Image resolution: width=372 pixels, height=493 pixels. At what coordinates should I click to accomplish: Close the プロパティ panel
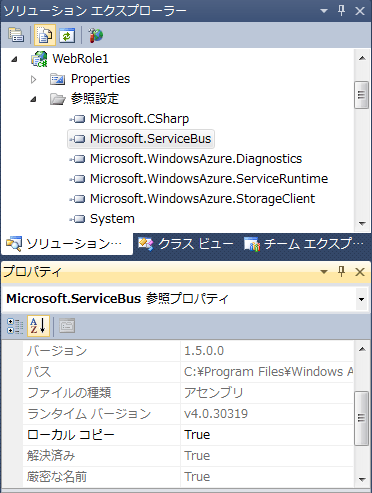(x=360, y=272)
